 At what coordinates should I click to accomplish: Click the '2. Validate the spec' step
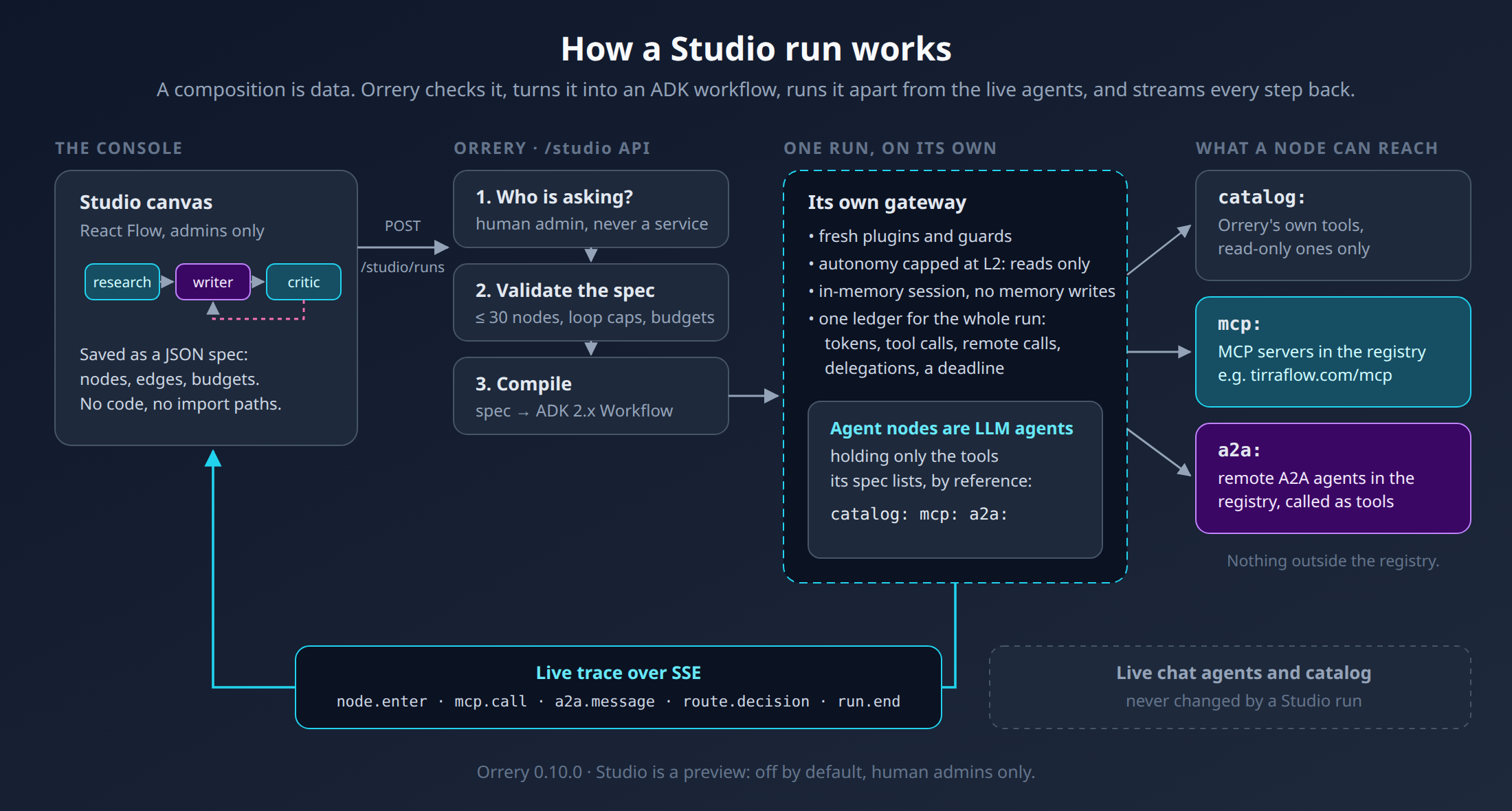(591, 302)
